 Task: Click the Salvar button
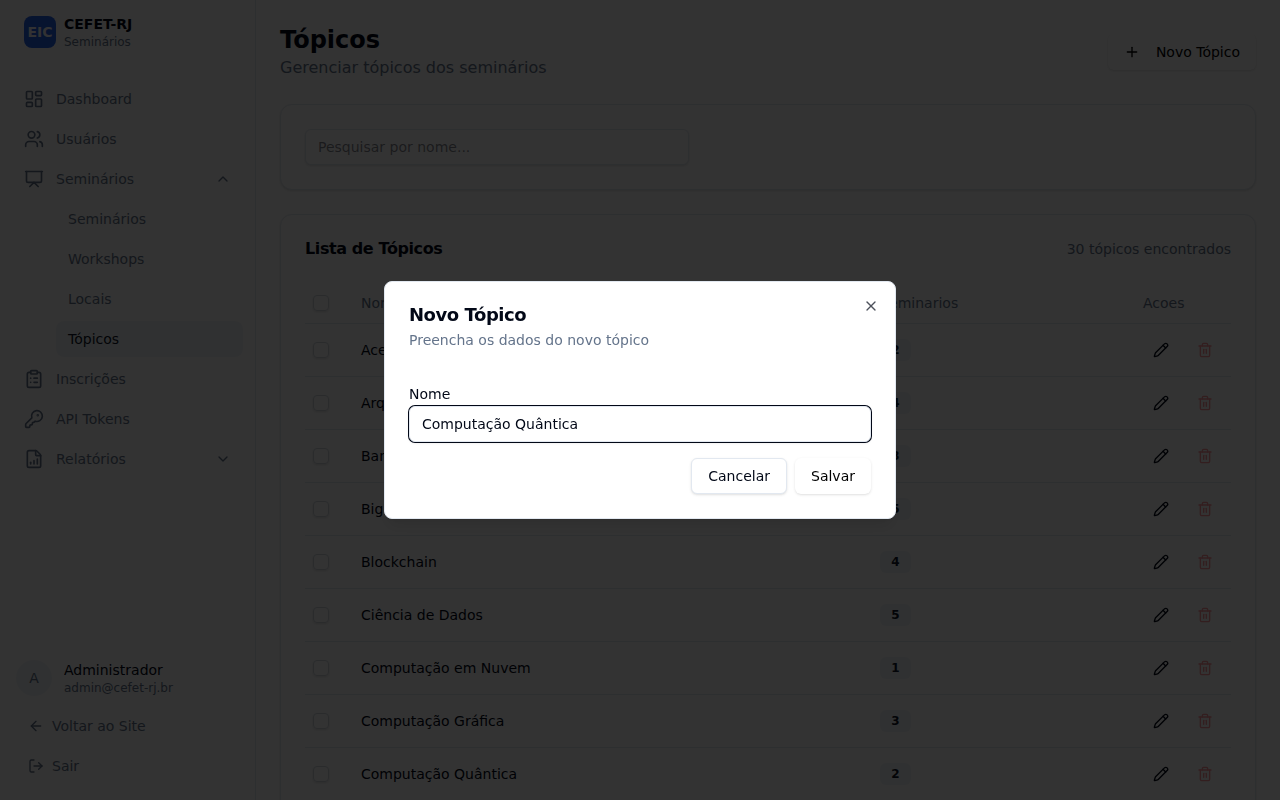coord(833,476)
